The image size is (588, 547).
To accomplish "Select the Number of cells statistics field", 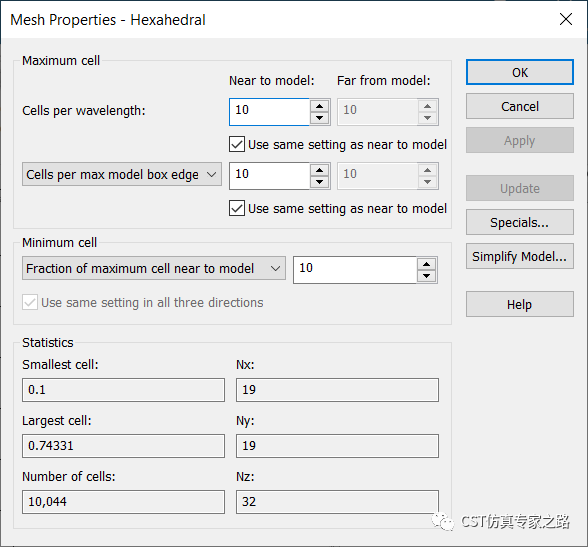I will 123,502.
